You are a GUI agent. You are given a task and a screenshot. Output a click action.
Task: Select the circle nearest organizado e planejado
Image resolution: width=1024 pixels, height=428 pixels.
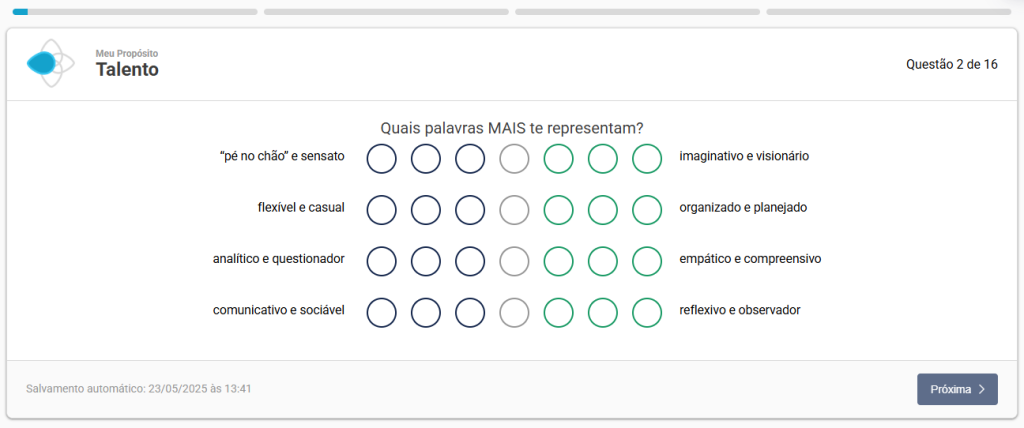pos(647,209)
